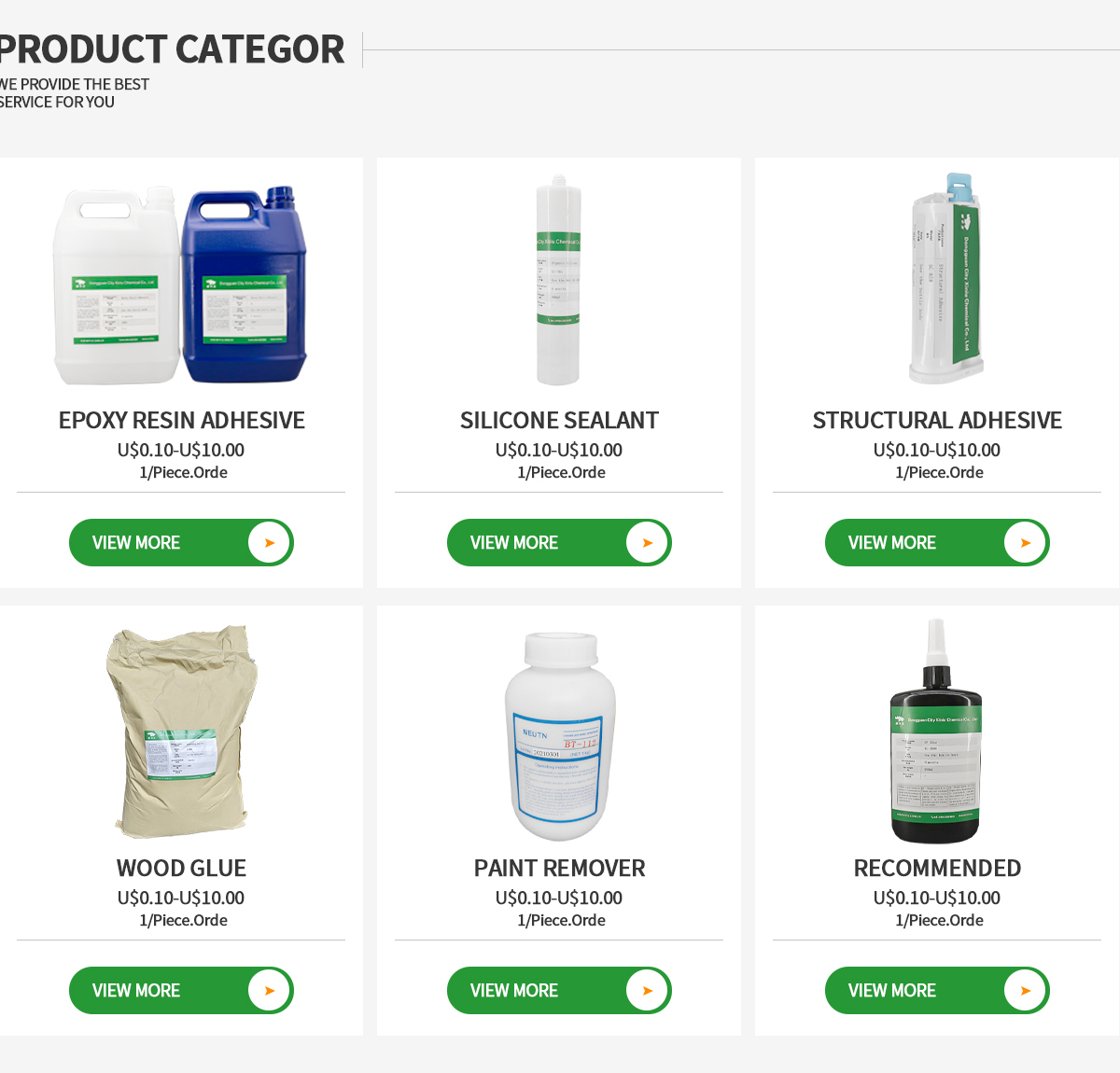Open the Structural Adhesive title link
The image size is (1120, 1073).
(x=937, y=421)
